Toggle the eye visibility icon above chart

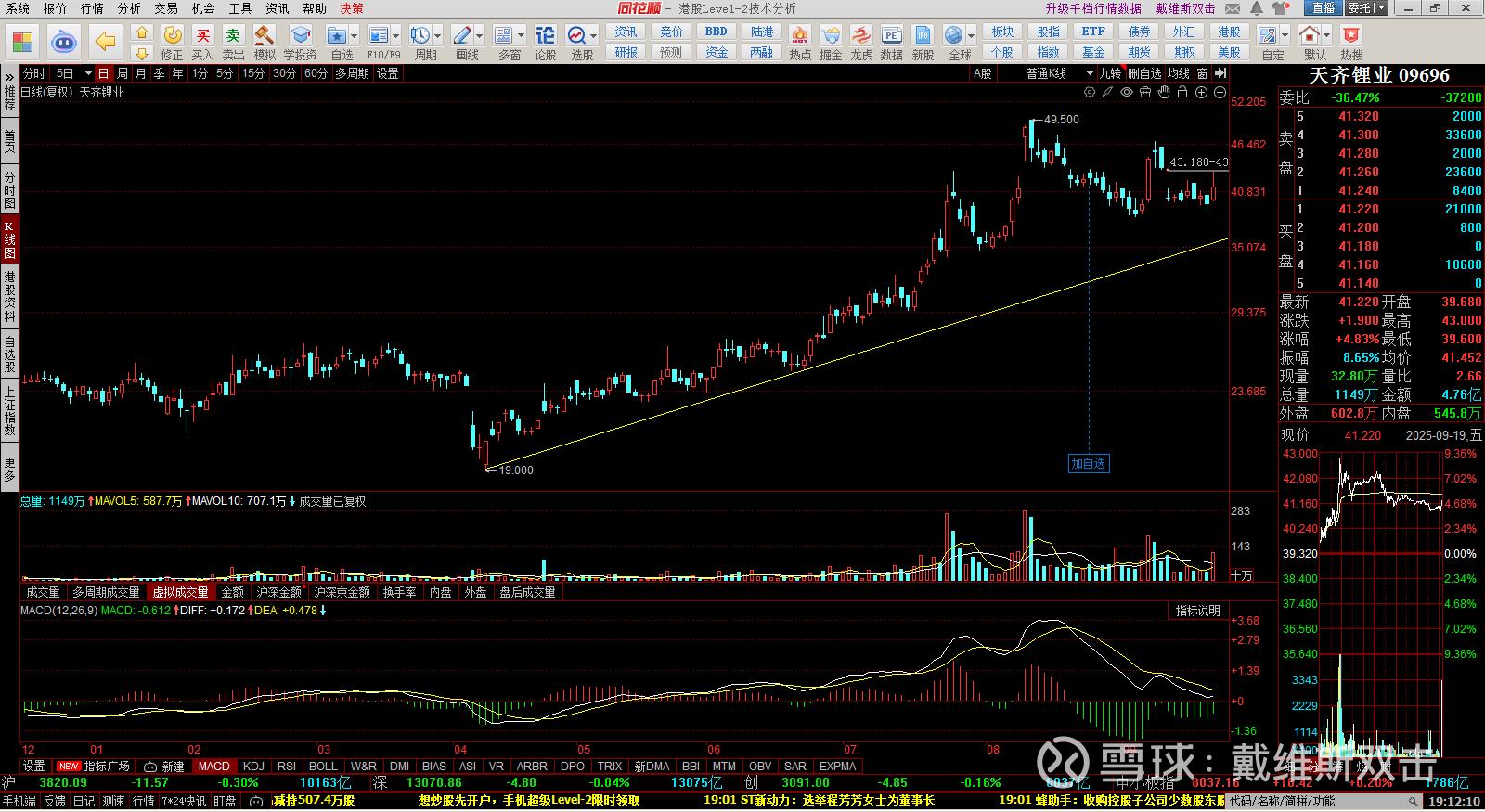click(1127, 92)
